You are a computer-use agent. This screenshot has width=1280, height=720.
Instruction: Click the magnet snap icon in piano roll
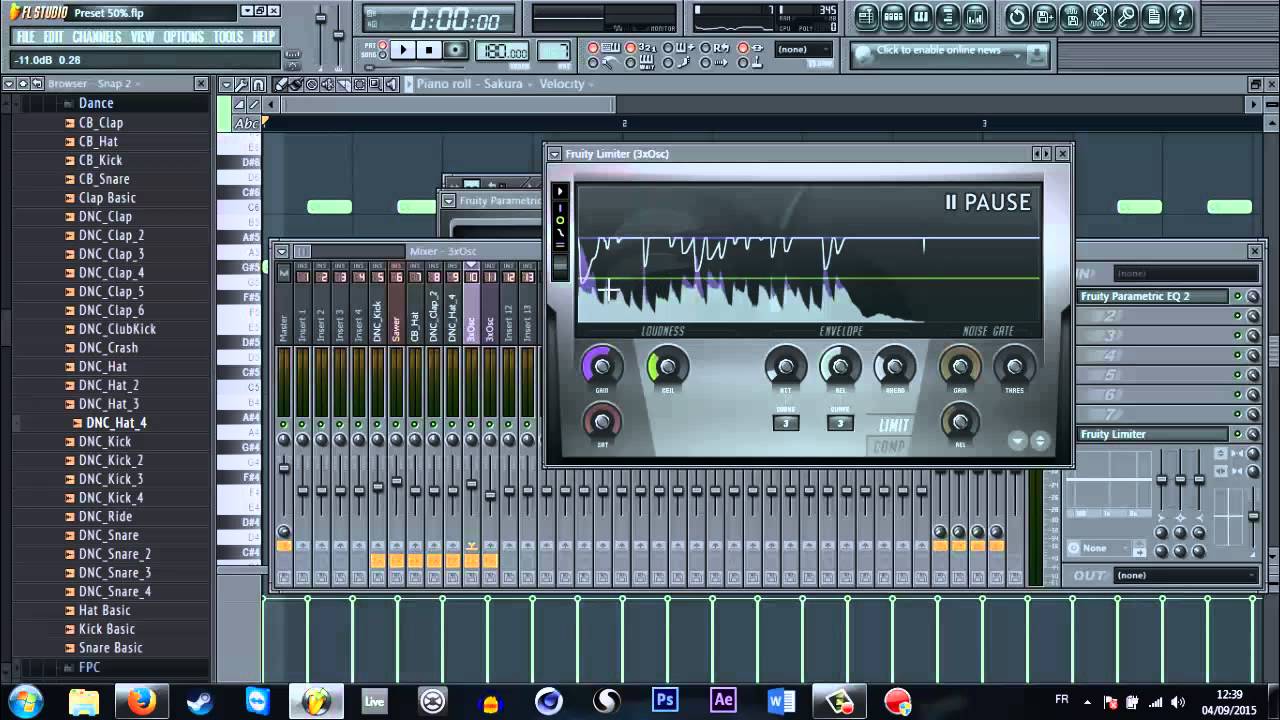259,84
